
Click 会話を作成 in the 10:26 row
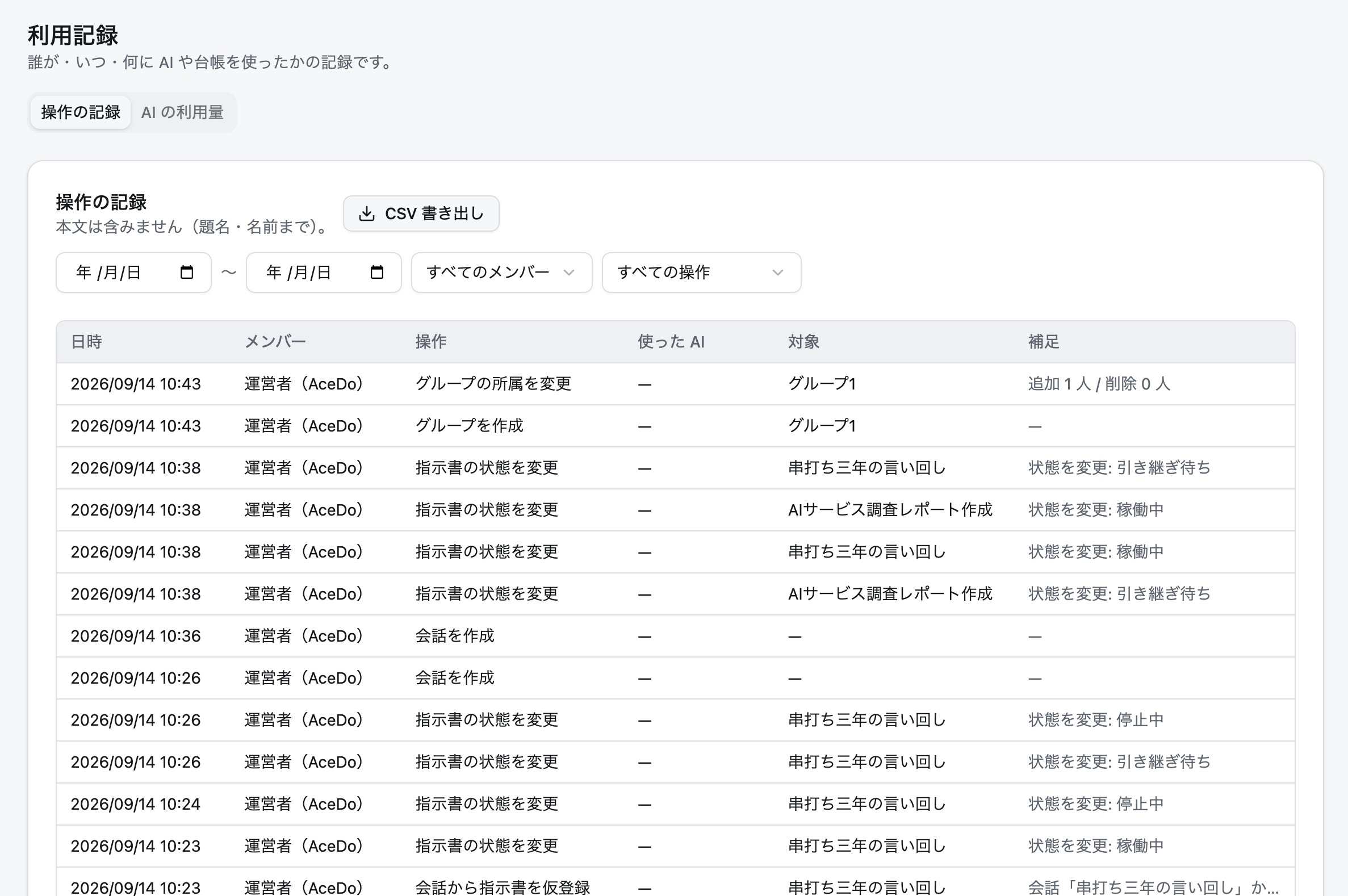point(455,678)
